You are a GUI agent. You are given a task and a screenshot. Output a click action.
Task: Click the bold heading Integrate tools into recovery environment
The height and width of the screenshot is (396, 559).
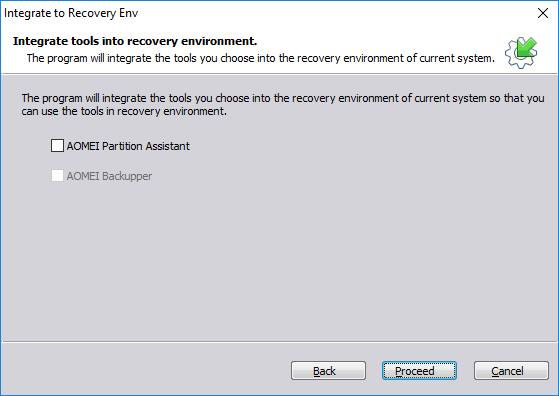pos(135,41)
